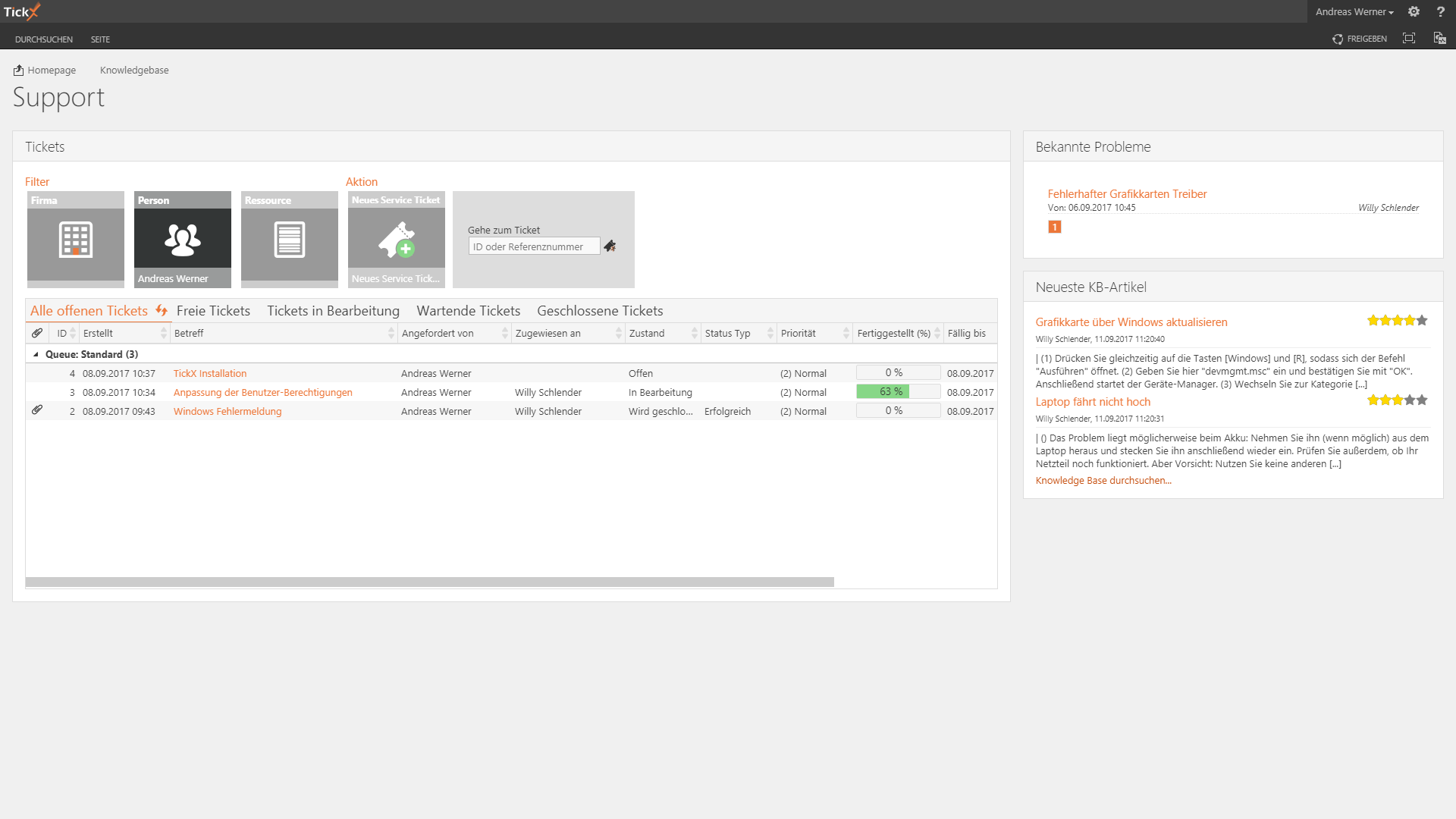
Task: Select the Person filter tile
Action: 183,240
